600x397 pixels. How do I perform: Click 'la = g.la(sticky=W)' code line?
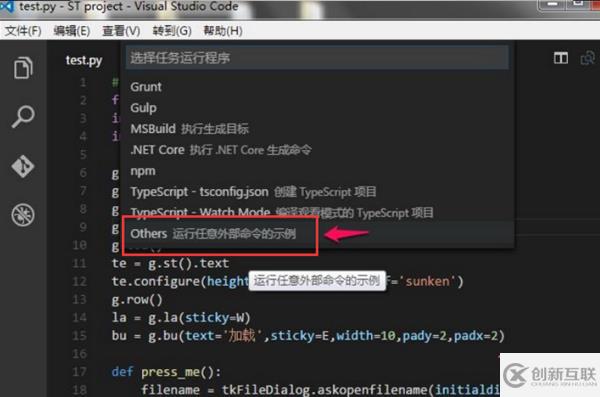pyautogui.click(x=181, y=318)
